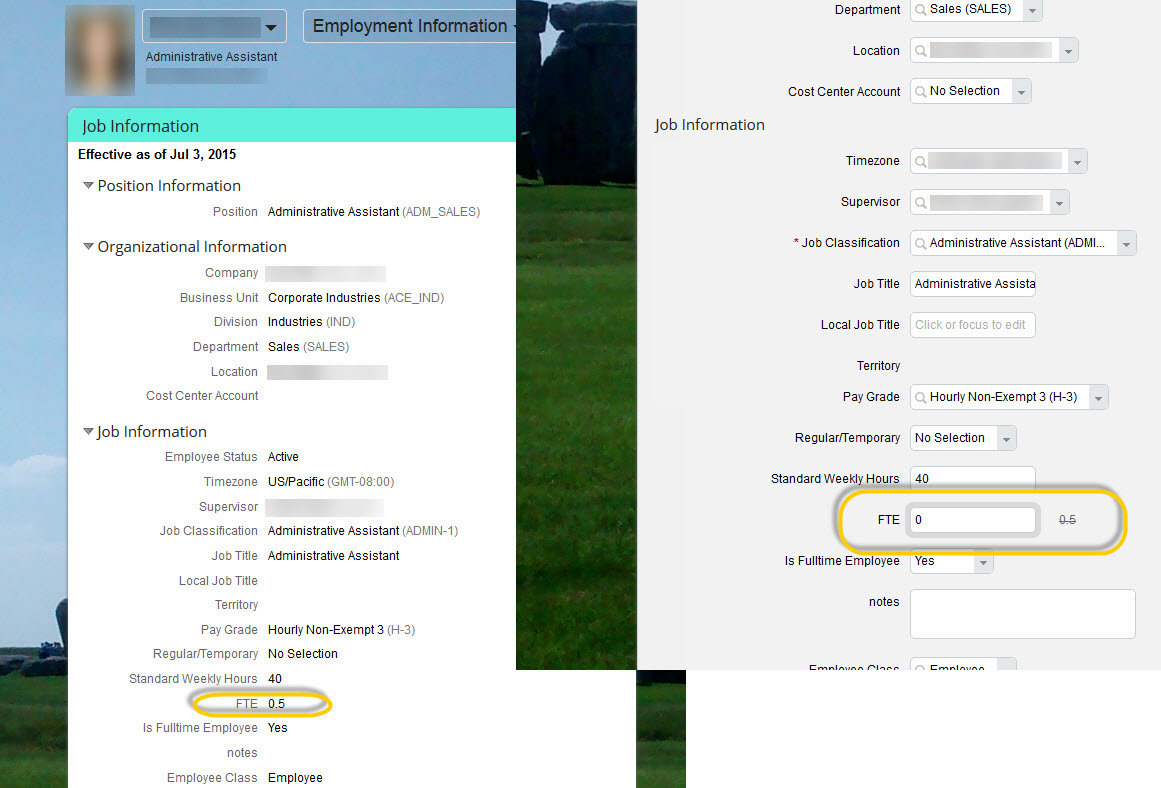Viewport: 1161px width, 788px height.
Task: Click the search icon in Job Classification field
Action: point(920,243)
